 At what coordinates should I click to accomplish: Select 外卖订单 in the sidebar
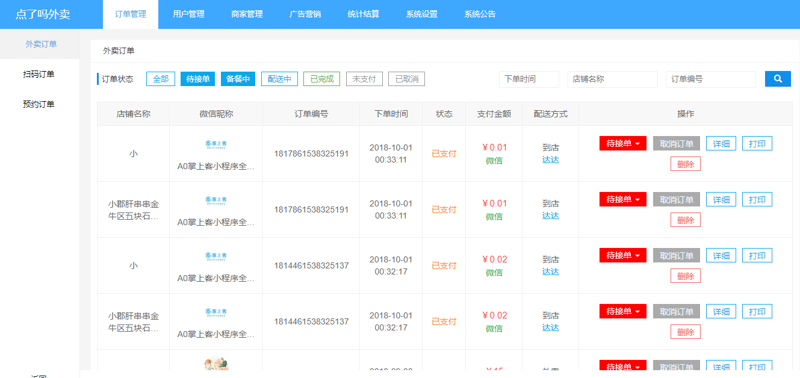[x=40, y=44]
